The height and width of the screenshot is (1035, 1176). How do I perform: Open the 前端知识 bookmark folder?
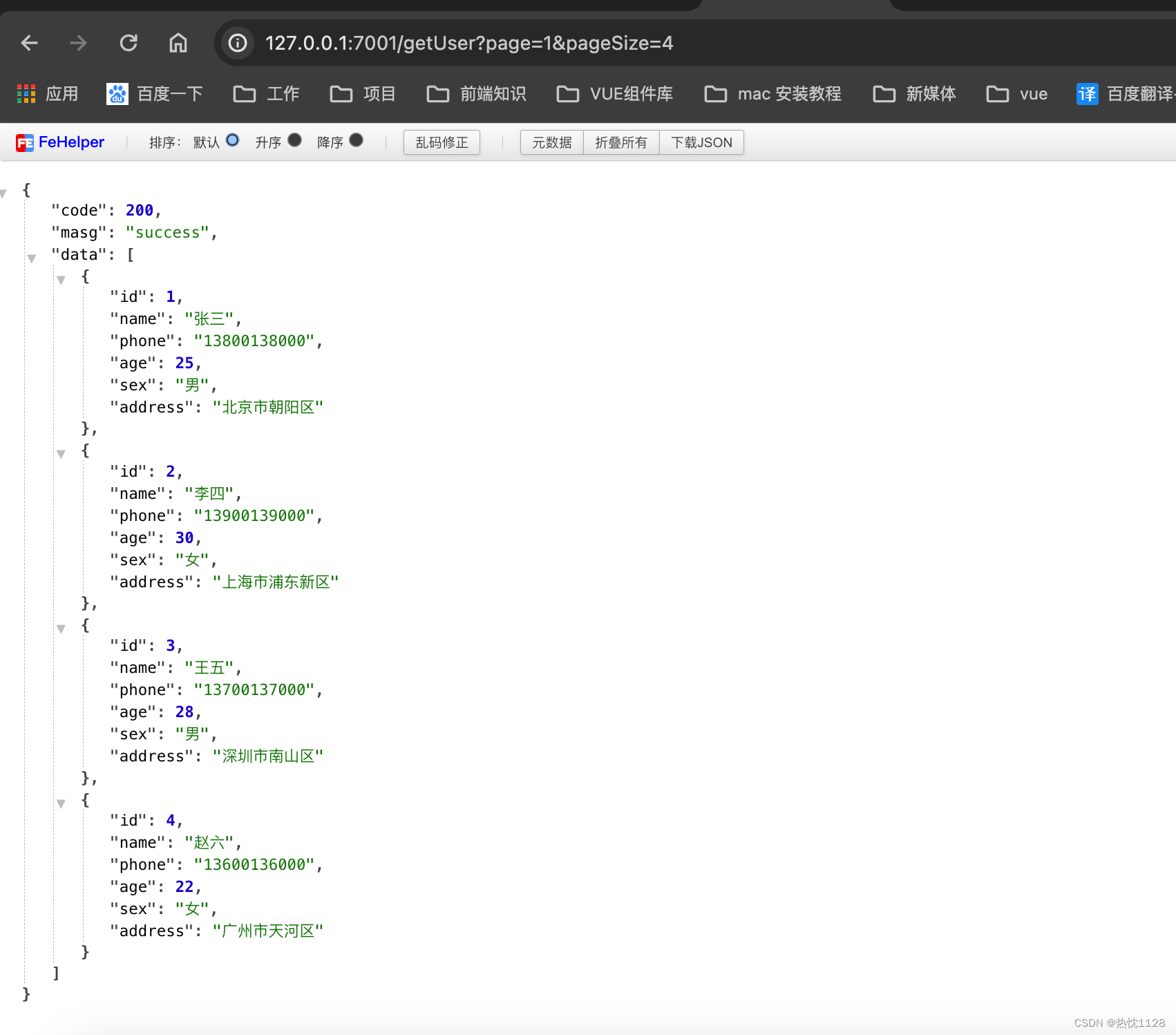point(476,94)
